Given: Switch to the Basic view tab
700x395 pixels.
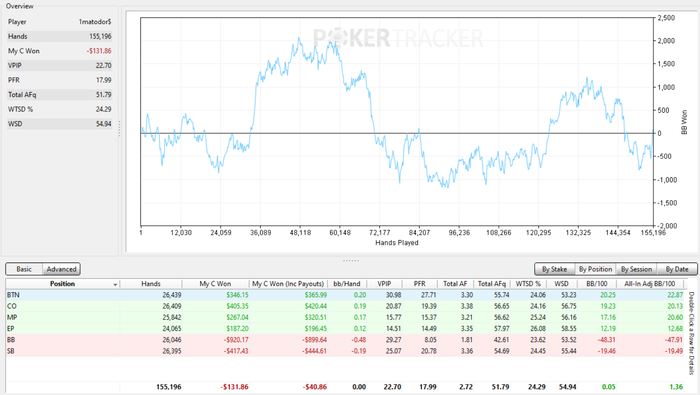Looking at the screenshot, I should pyautogui.click(x=24, y=269).
